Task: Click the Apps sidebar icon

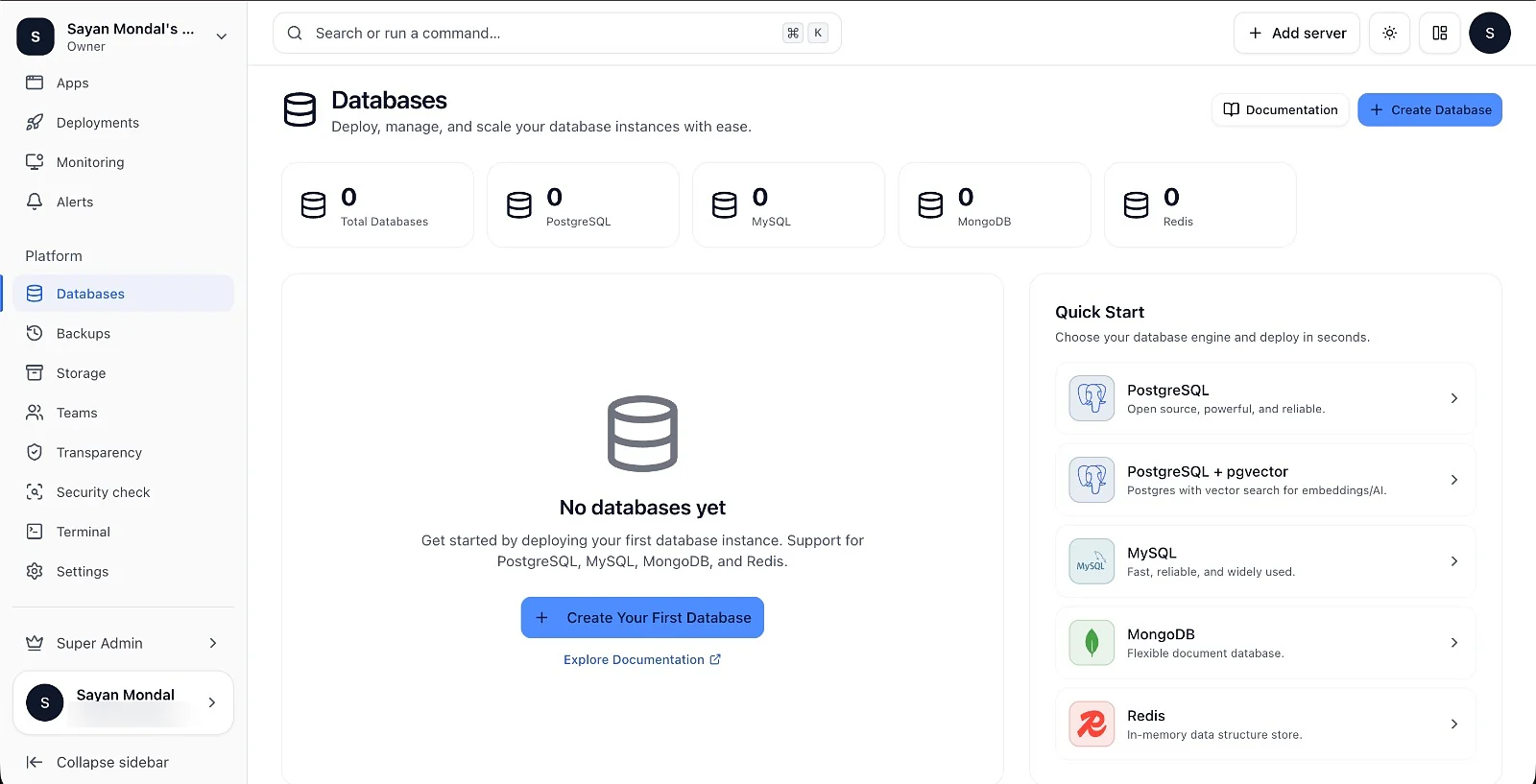Action: [35, 83]
